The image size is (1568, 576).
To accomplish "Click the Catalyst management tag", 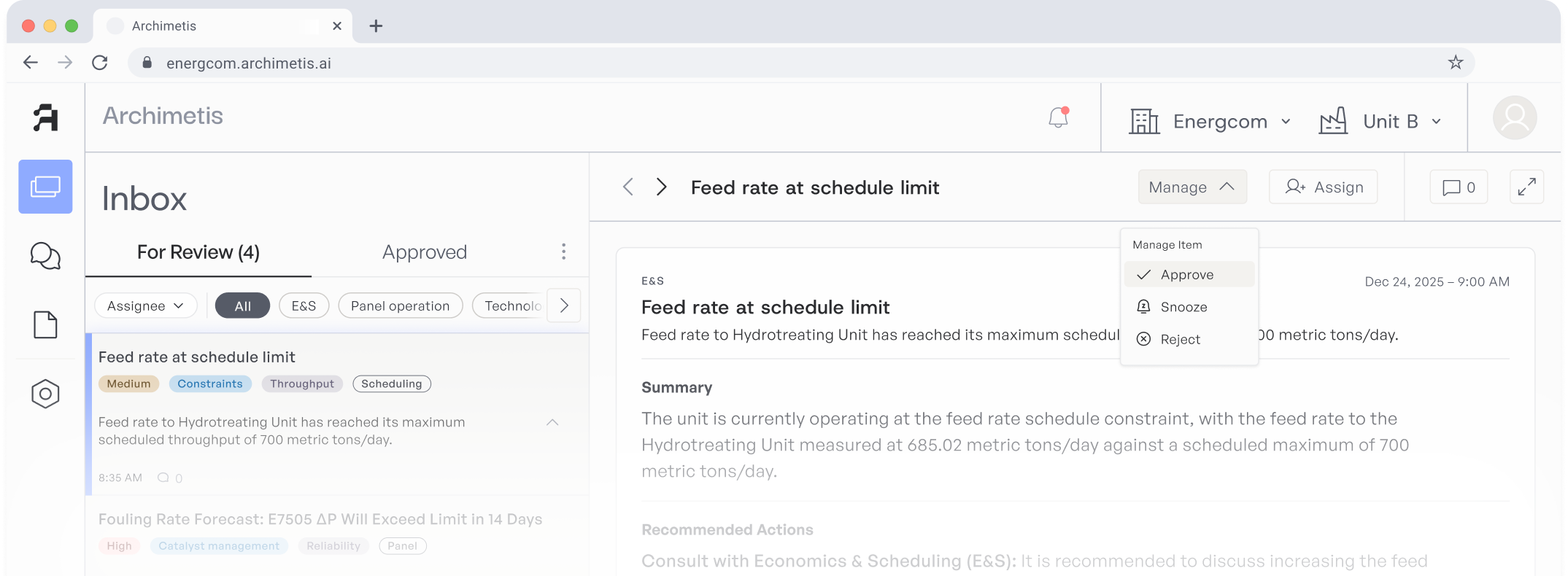I will coord(219,546).
